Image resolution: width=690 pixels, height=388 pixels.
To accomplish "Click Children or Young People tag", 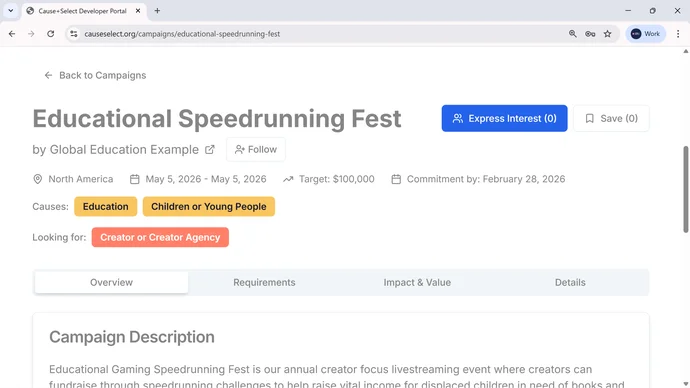I will [209, 206].
